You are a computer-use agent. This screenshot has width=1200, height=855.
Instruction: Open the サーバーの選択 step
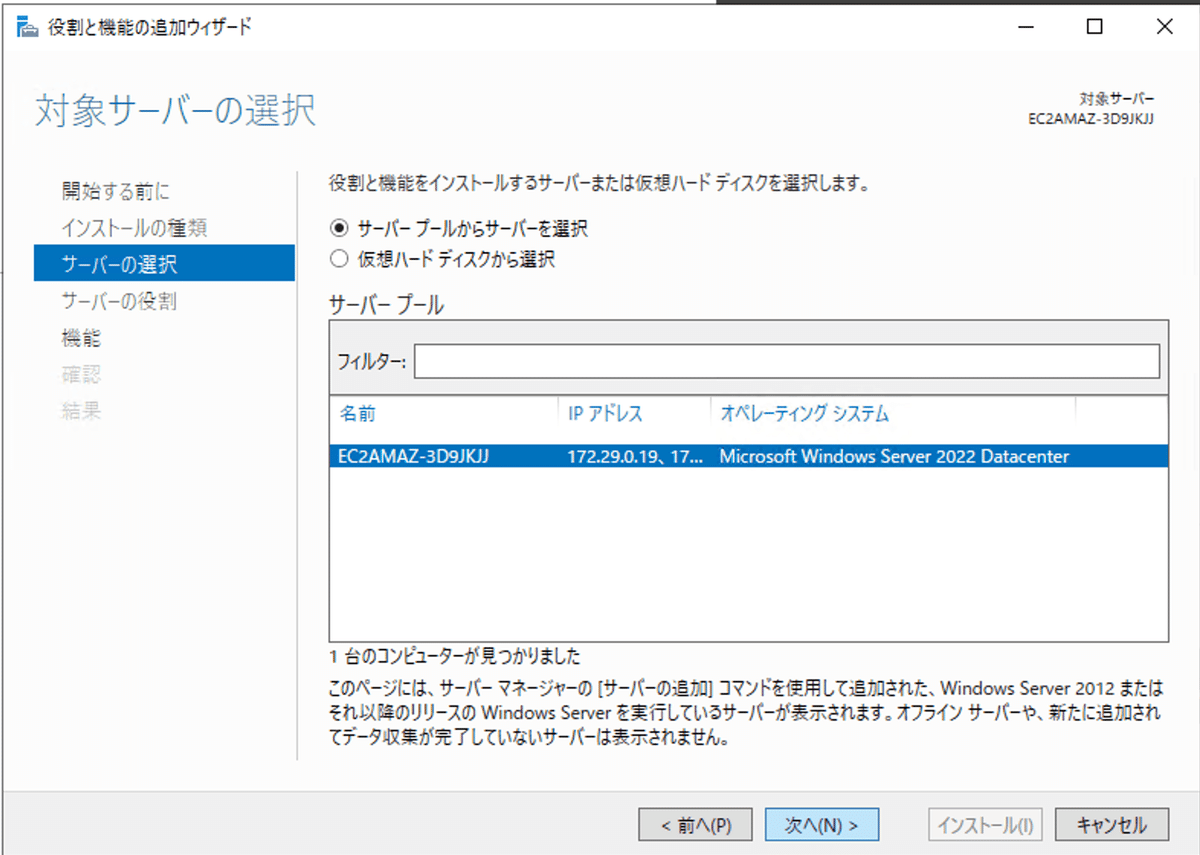pyautogui.click(x=164, y=264)
